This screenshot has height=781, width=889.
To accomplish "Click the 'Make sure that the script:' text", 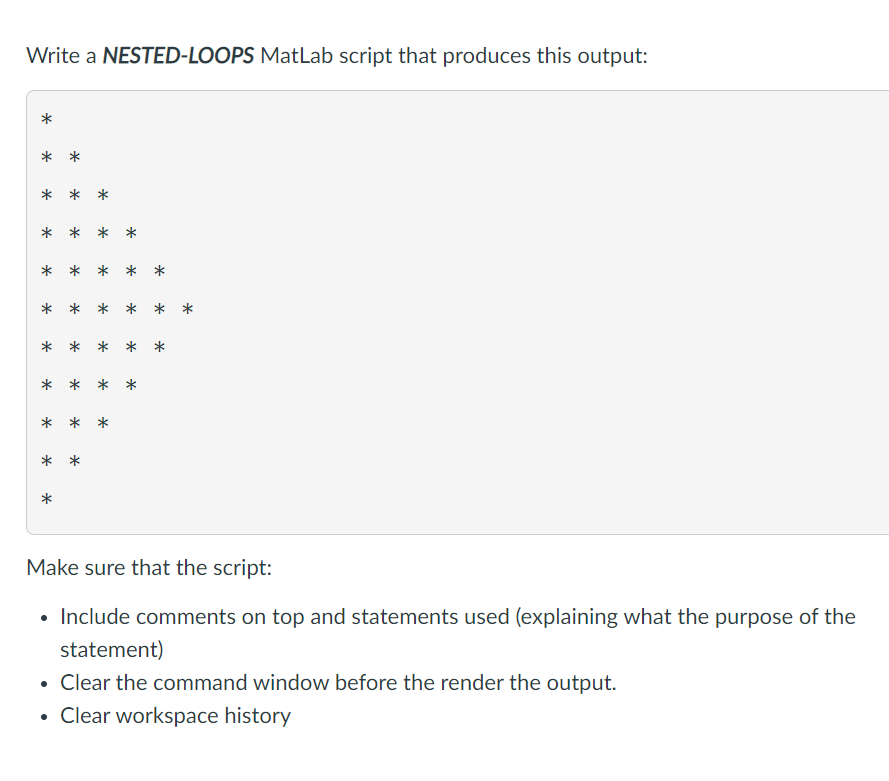I will [x=149, y=567].
